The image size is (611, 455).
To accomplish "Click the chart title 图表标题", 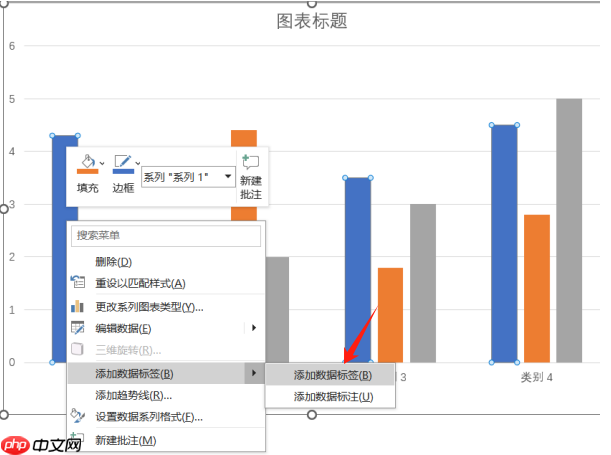I will coord(312,21).
